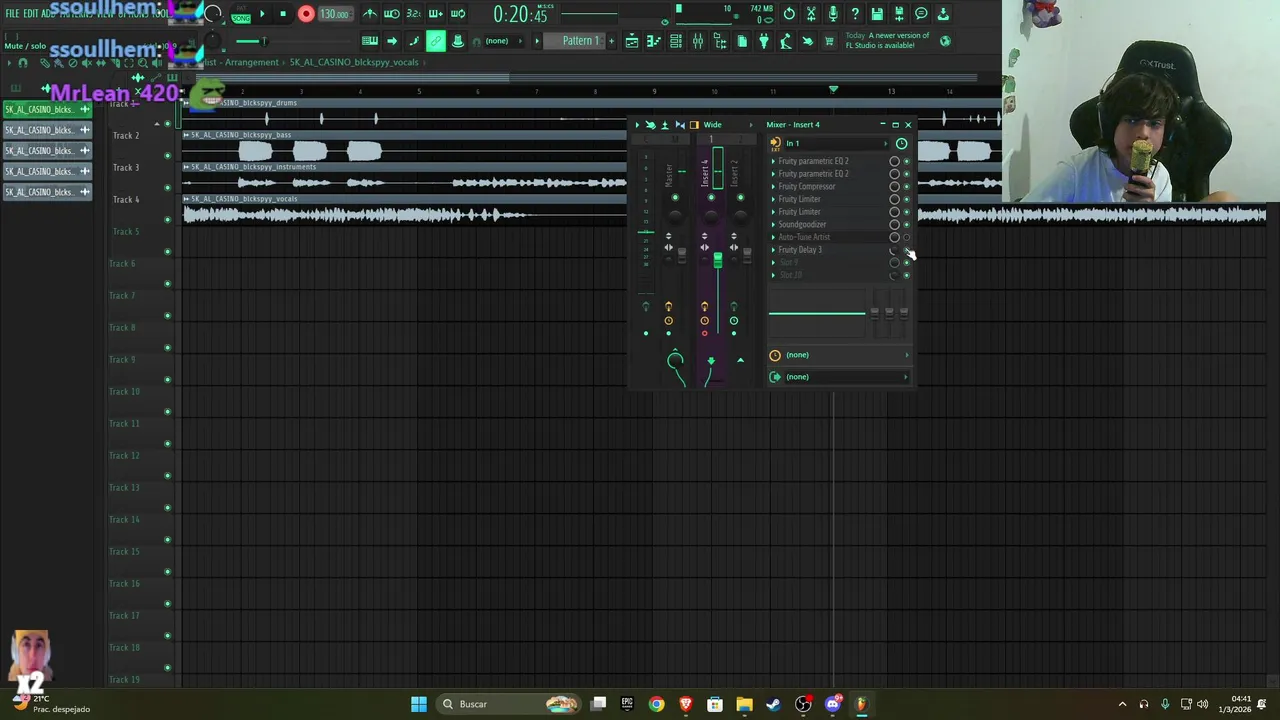Open the ADD menu
This screenshot has width=1280, height=720.
49,14
